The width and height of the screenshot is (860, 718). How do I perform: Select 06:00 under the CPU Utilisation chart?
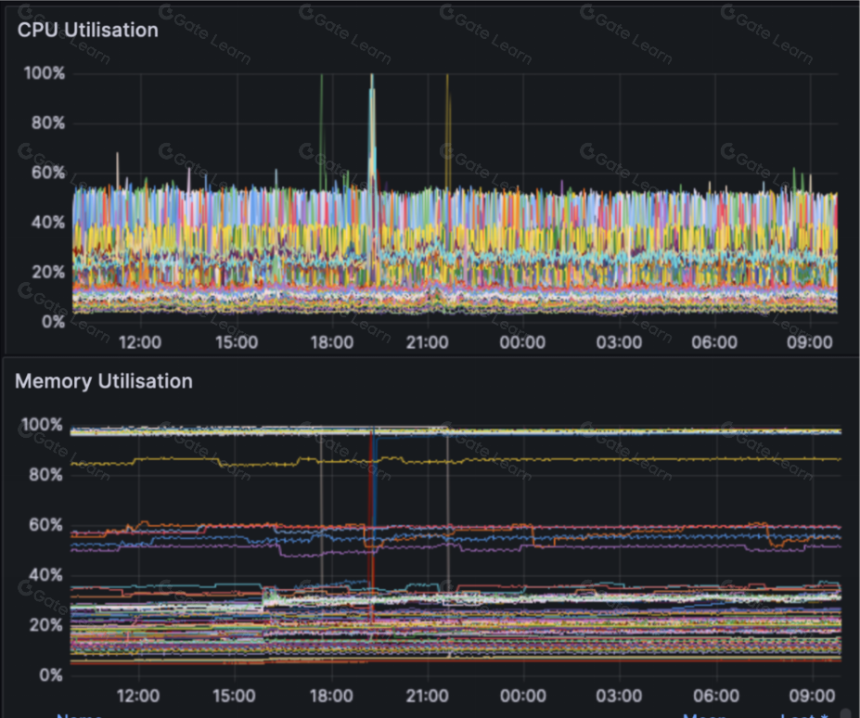tap(715, 342)
